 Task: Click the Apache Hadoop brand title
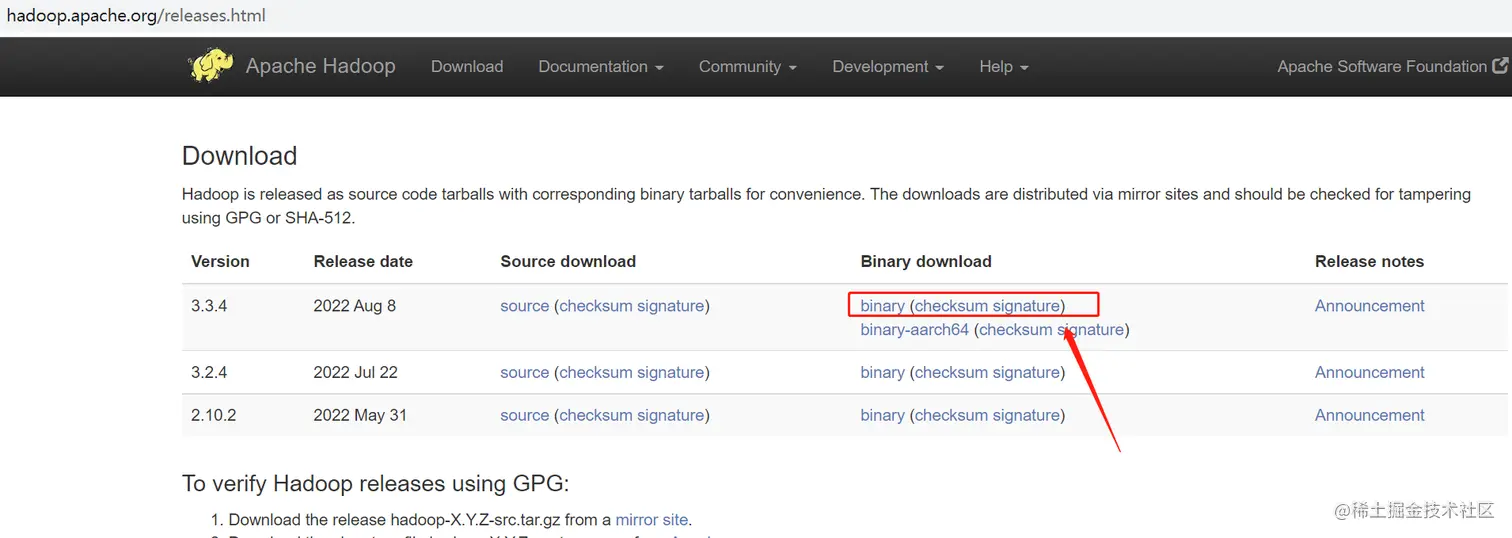click(320, 67)
